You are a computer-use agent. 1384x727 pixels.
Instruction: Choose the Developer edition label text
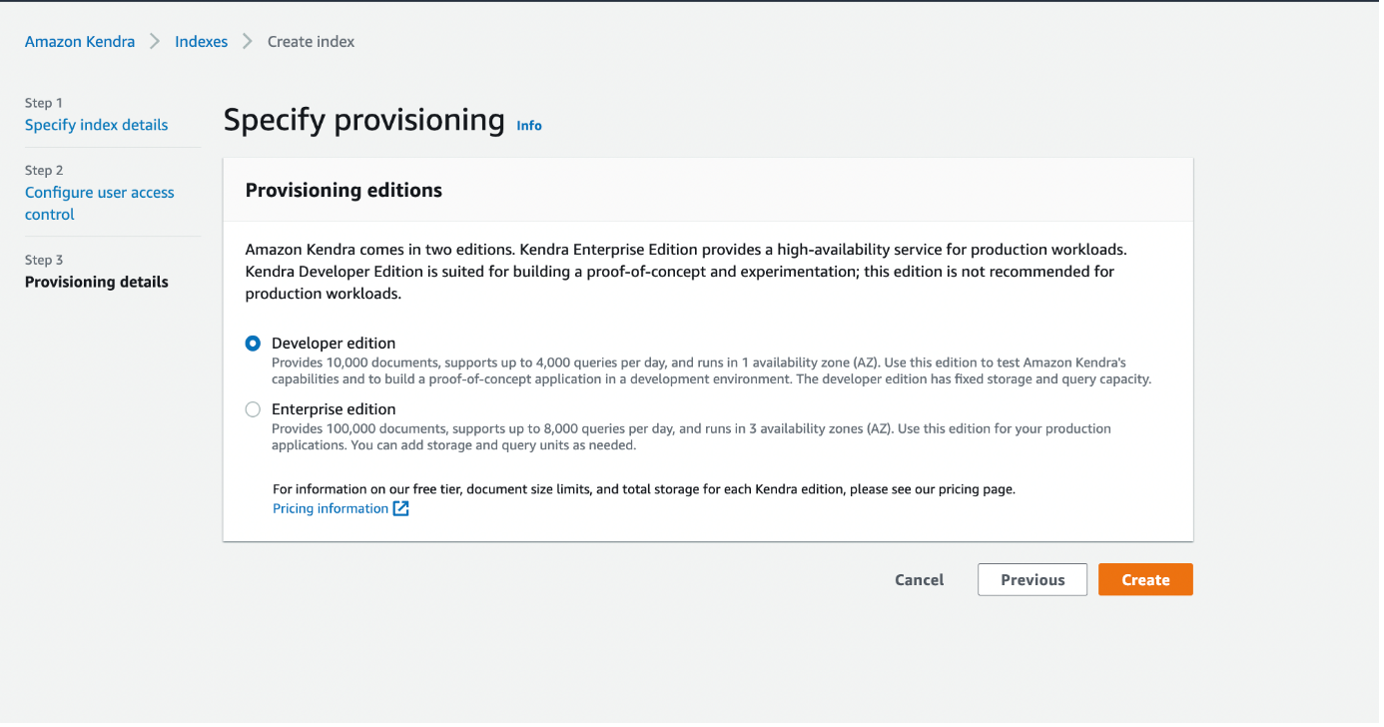click(x=333, y=344)
